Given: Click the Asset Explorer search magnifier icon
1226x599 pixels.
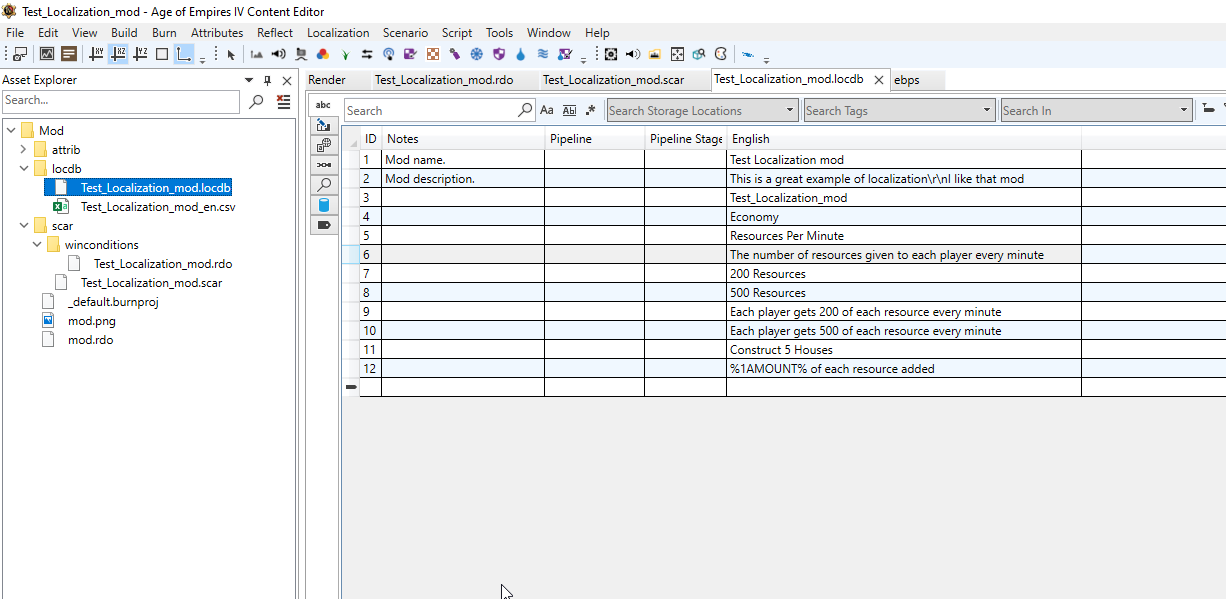Looking at the screenshot, I should (256, 101).
